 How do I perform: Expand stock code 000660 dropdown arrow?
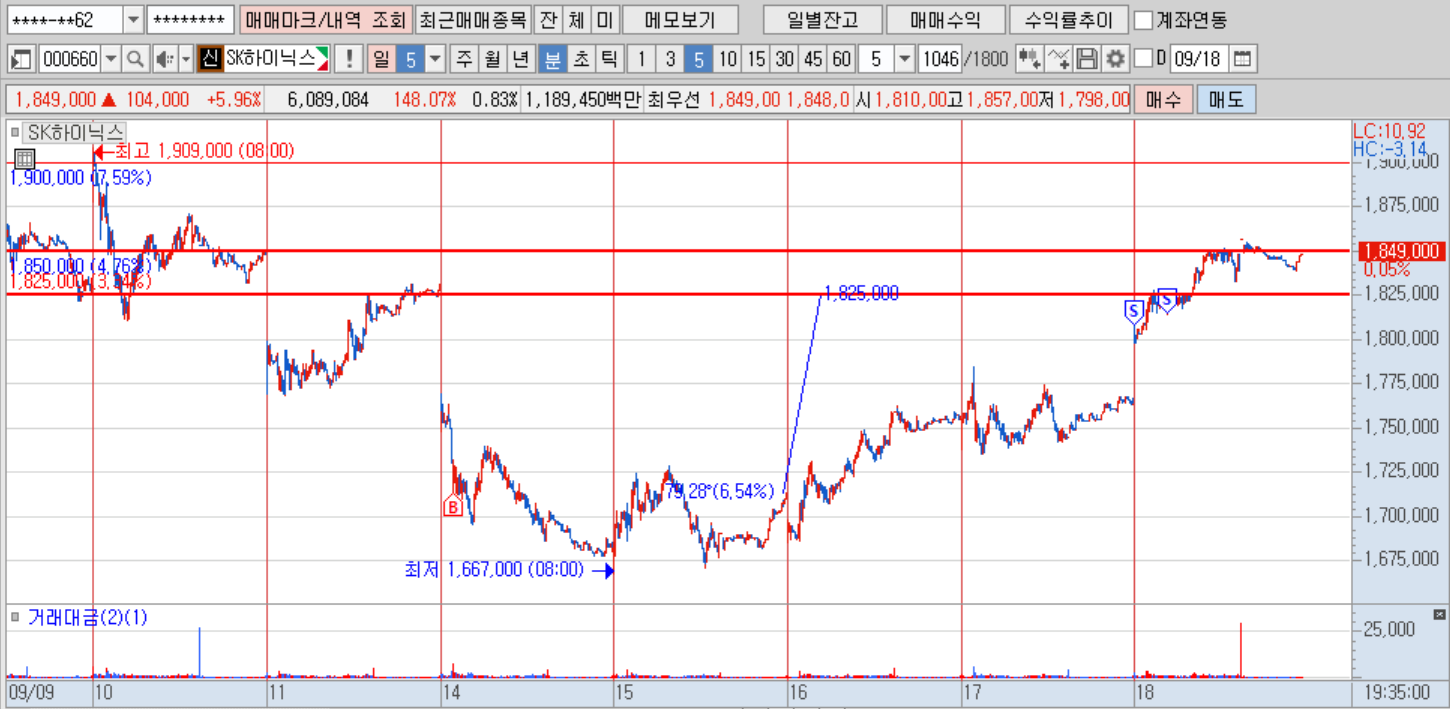[111, 59]
